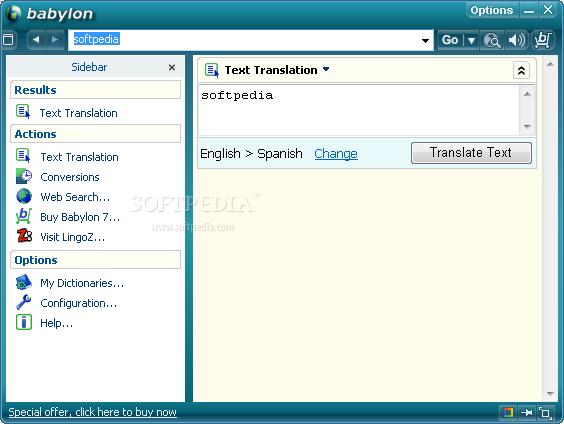Image resolution: width=564 pixels, height=424 pixels.
Task: Click the Babylon logo icon in title bar
Action: [14, 13]
